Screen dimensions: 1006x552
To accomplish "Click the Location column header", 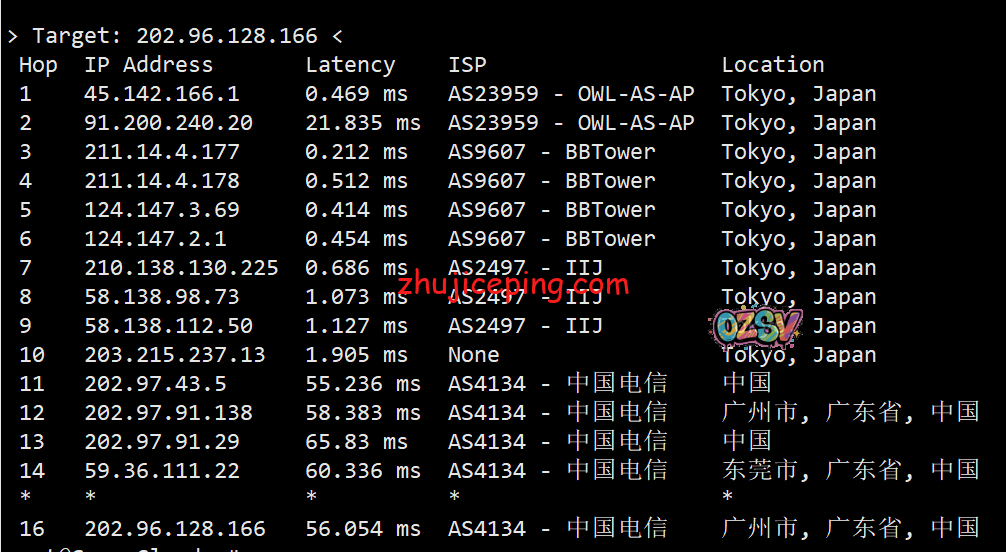I will pos(773,65).
